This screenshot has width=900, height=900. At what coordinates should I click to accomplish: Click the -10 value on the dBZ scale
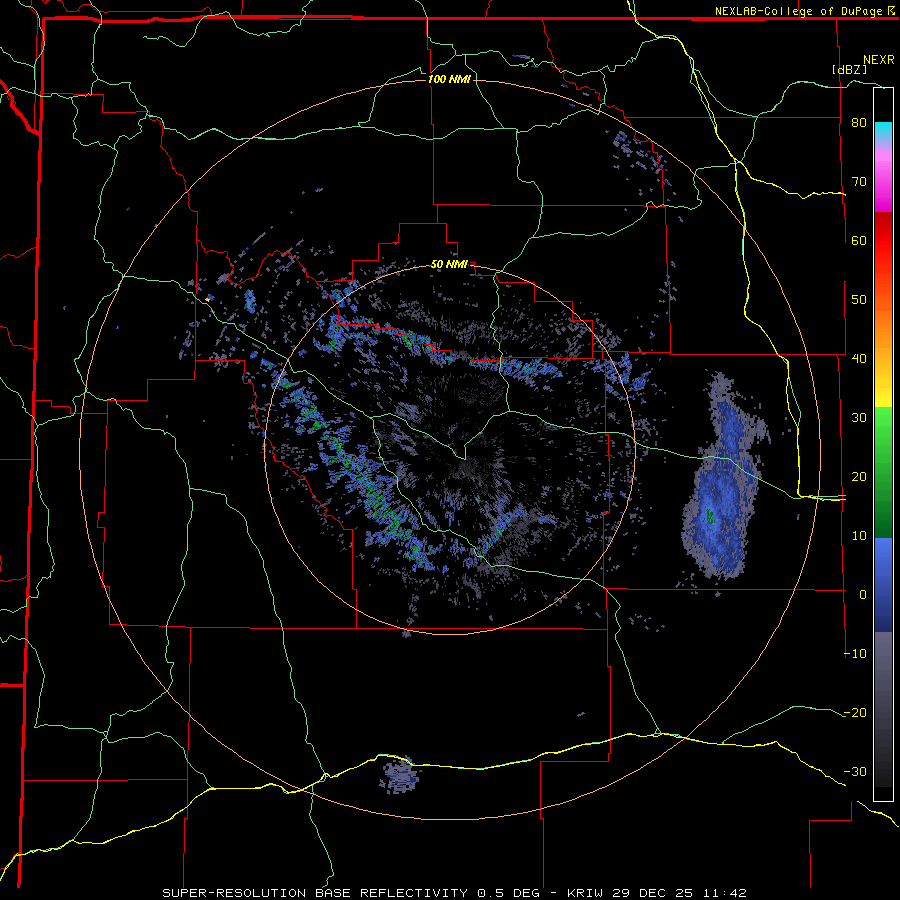(855, 653)
